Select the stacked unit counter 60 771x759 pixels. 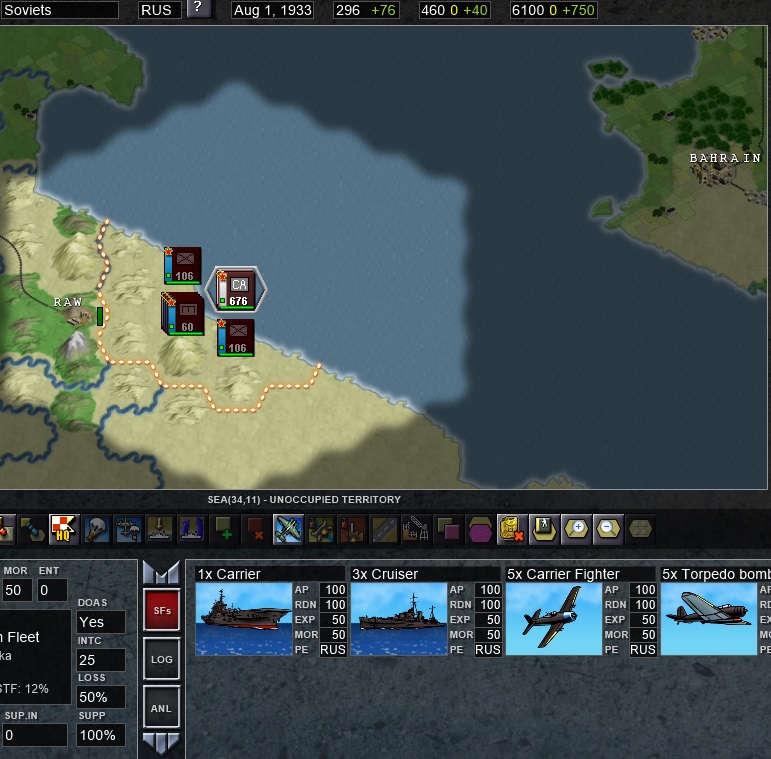182,315
